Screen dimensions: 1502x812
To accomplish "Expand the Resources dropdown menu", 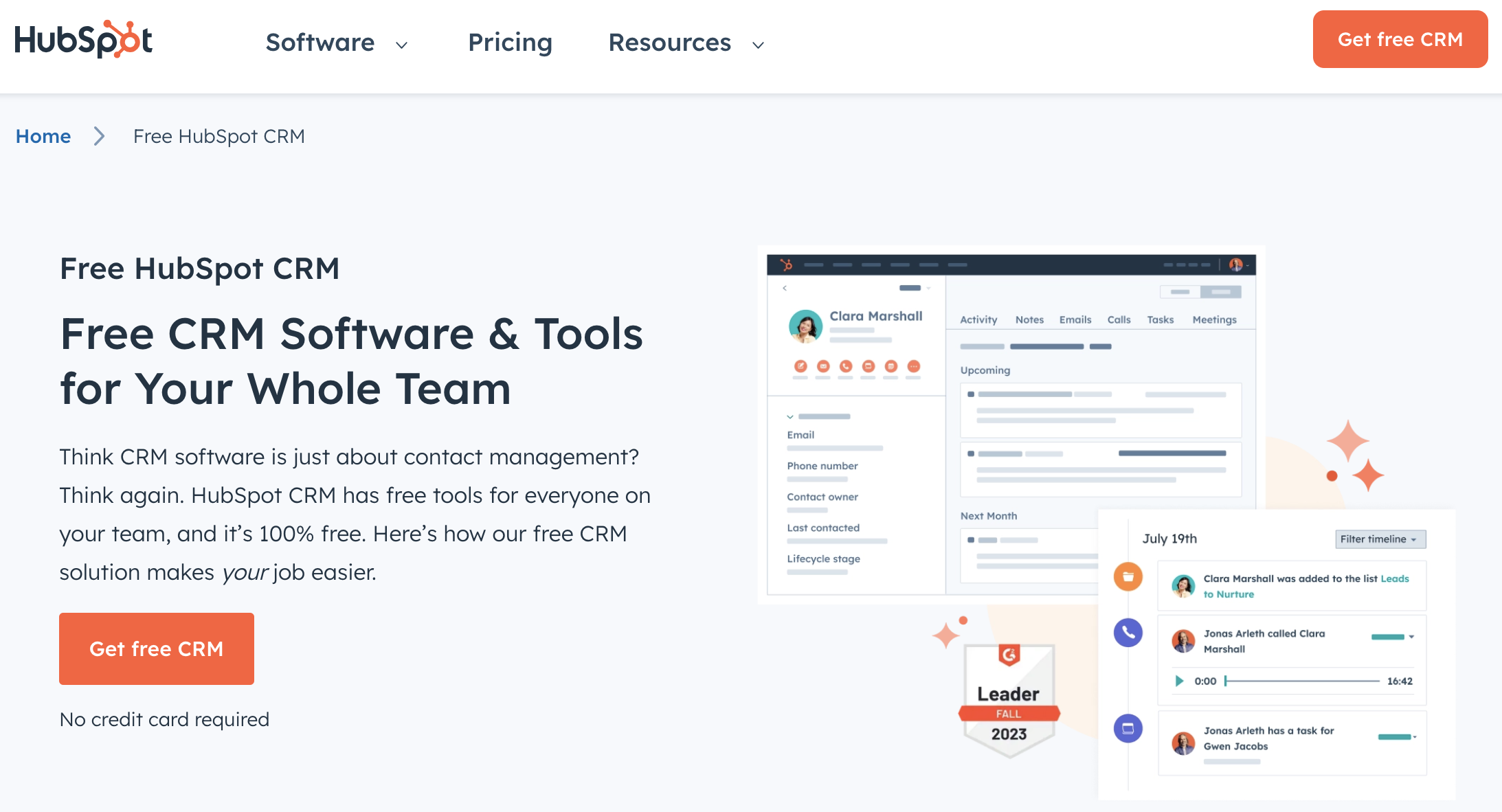I will [686, 43].
